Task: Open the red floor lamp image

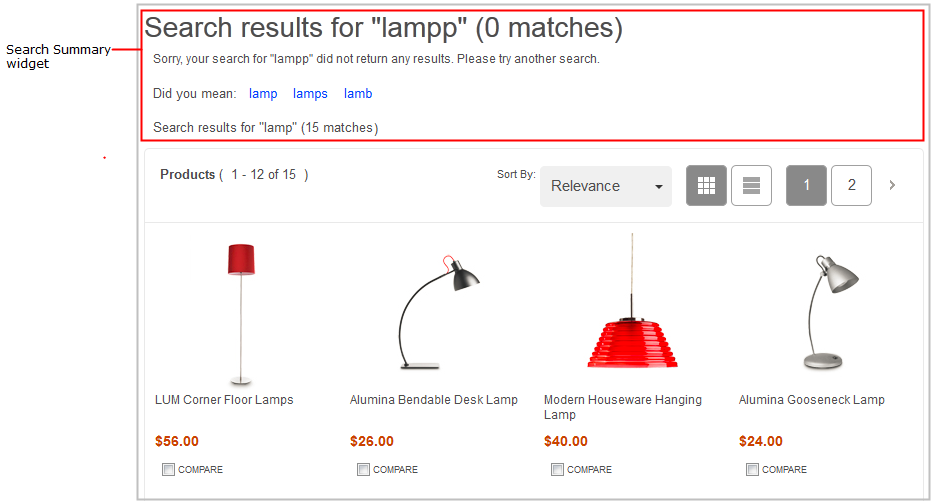Action: point(241,312)
